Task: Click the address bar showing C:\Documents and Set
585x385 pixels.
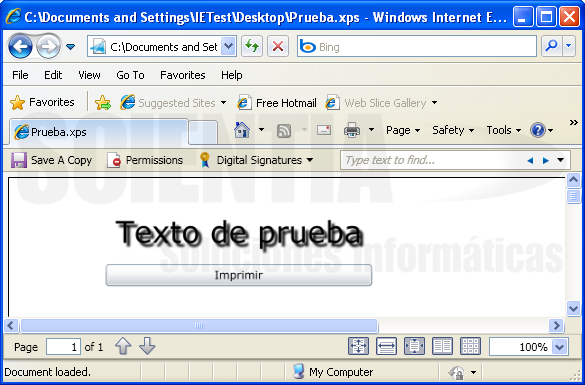Action: [x=154, y=47]
